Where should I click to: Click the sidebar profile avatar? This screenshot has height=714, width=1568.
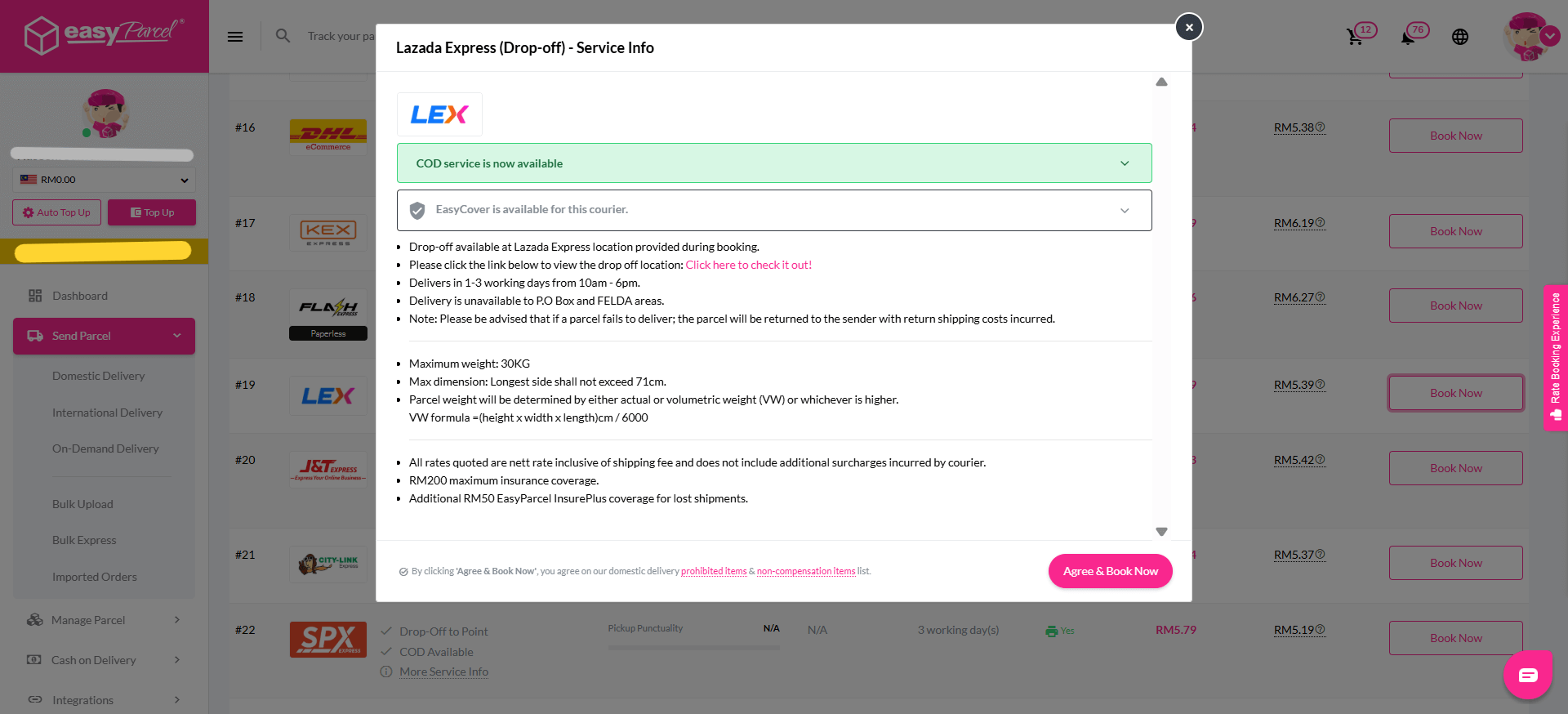point(105,114)
